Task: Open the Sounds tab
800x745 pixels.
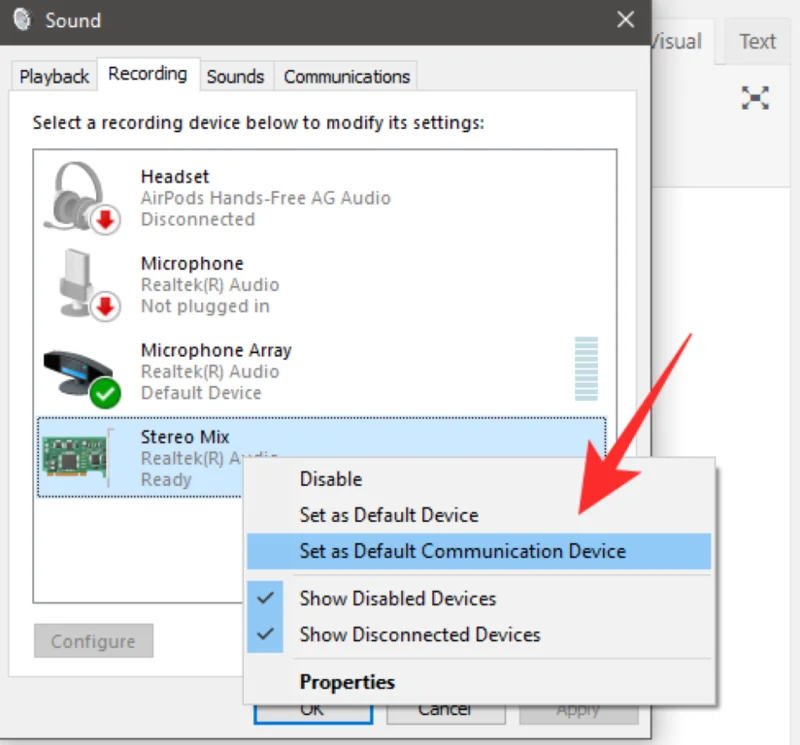Action: pyautogui.click(x=235, y=76)
